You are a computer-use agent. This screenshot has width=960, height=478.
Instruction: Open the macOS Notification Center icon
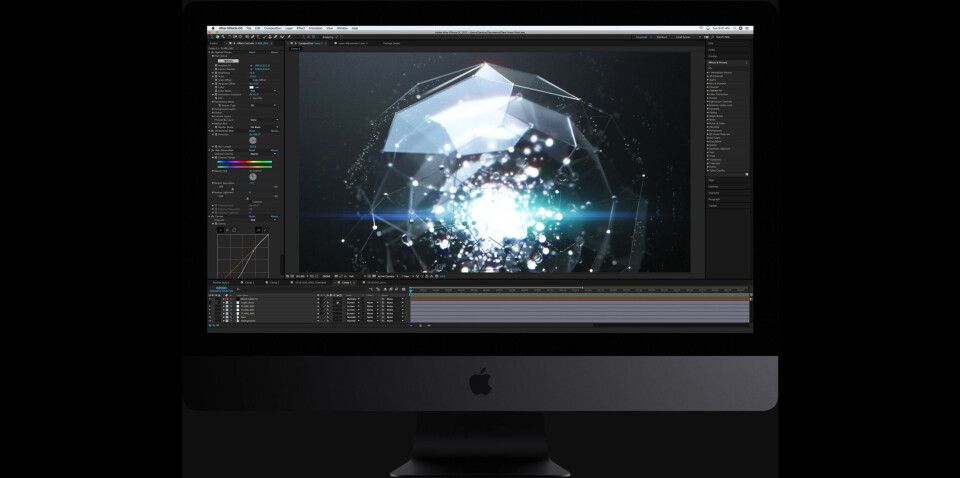click(747, 28)
